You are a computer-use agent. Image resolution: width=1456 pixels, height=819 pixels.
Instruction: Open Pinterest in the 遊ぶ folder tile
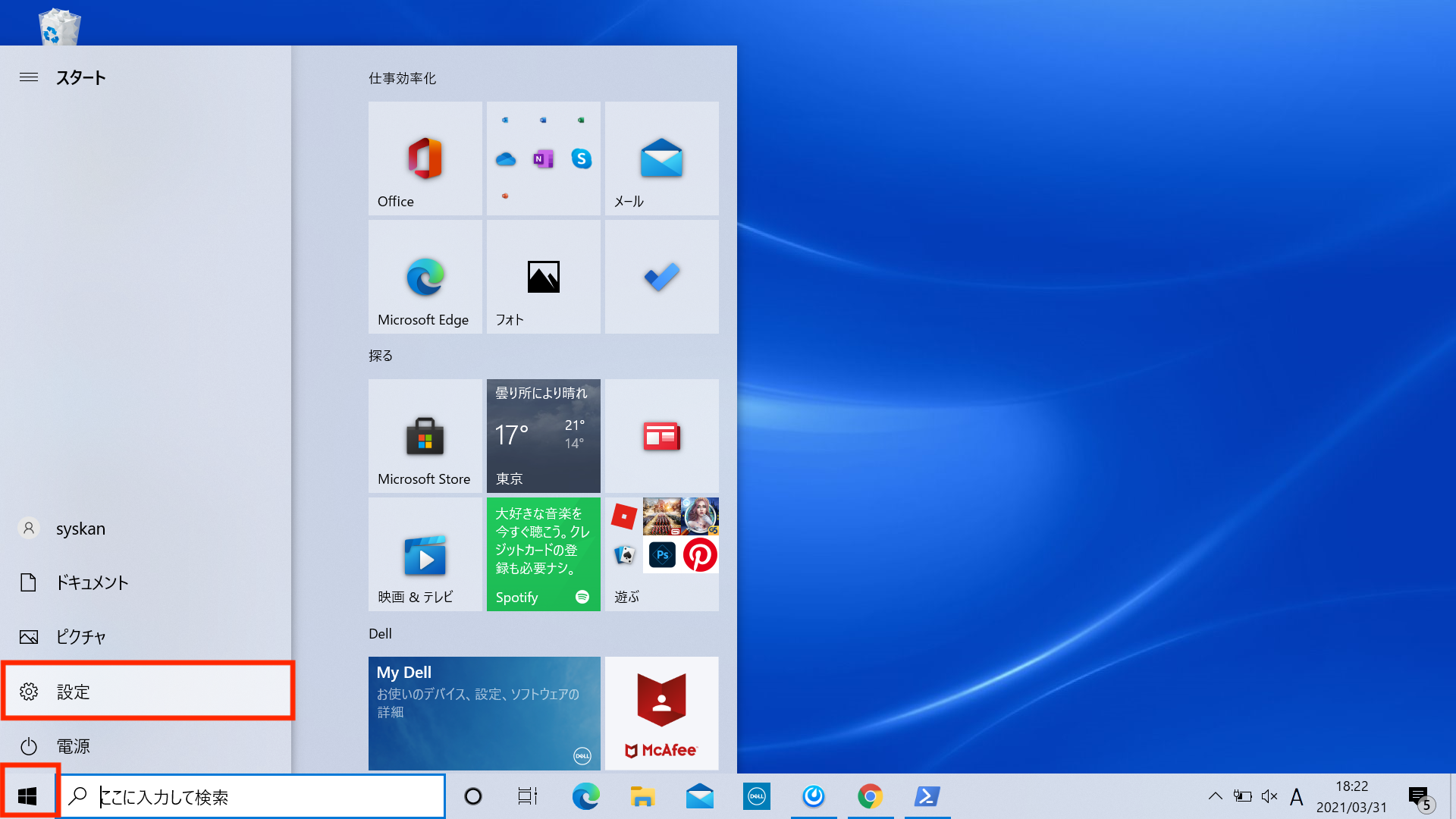click(x=700, y=555)
